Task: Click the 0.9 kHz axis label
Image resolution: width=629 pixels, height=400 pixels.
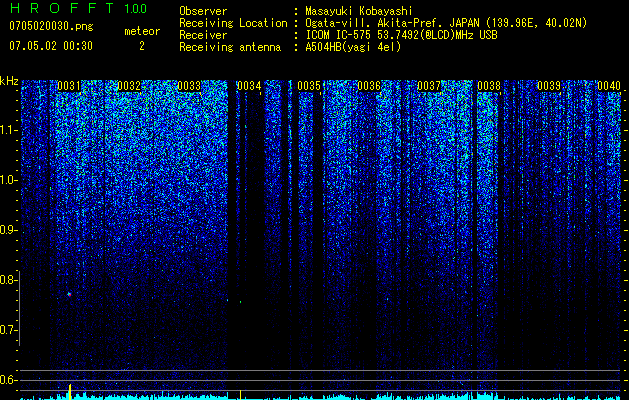Action: 8,230
